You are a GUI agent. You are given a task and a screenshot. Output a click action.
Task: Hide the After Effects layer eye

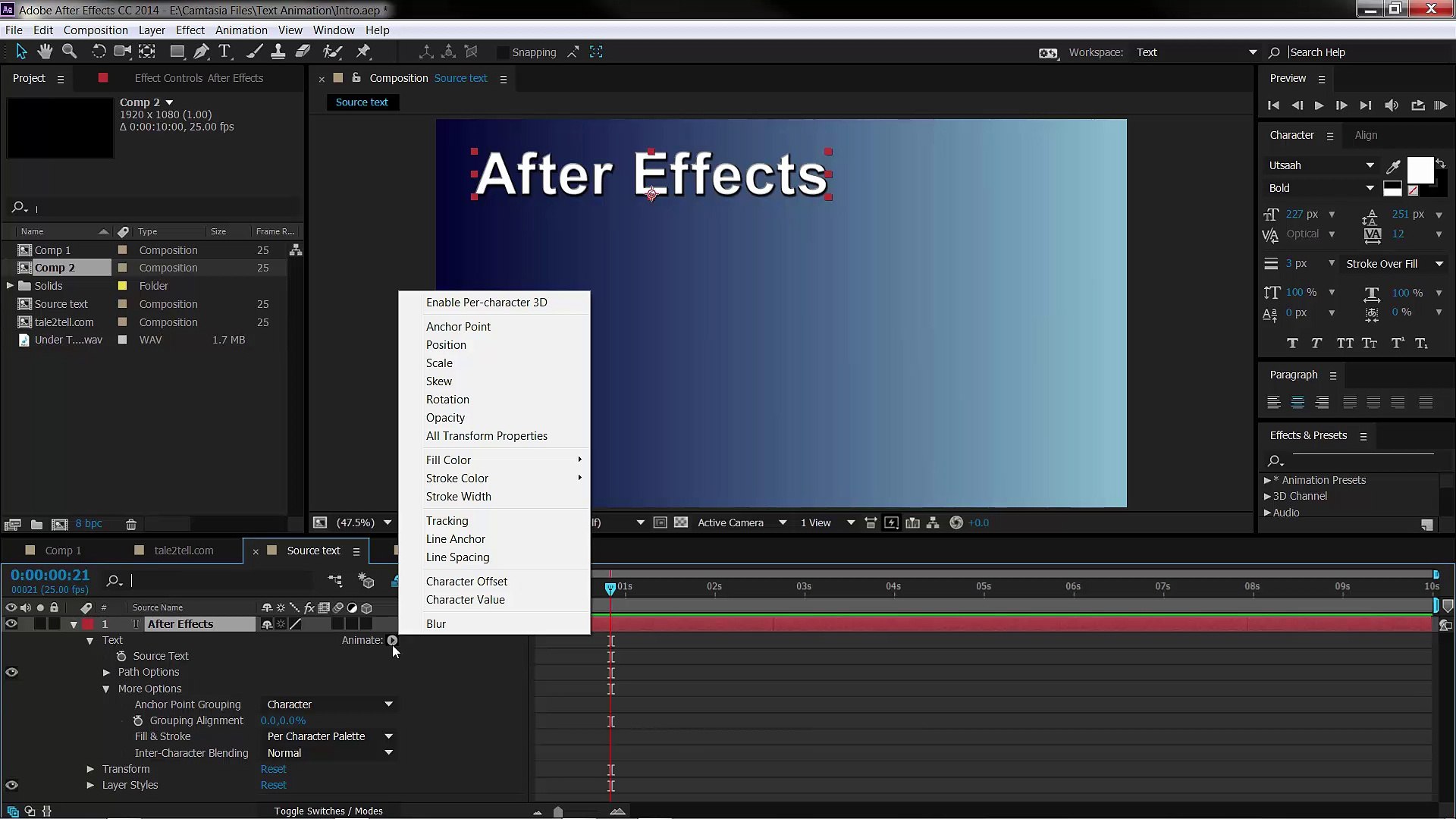(x=11, y=624)
